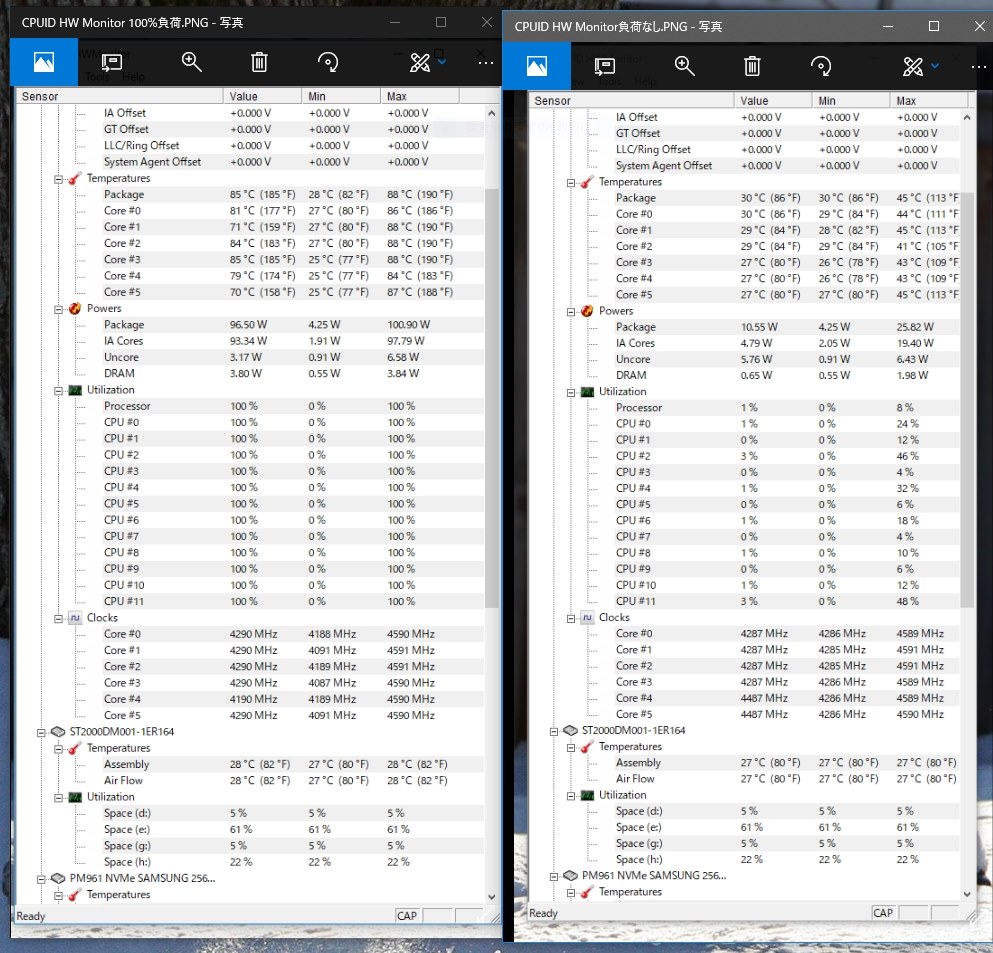Image resolution: width=993 pixels, height=953 pixels.
Task: Collapse Temperatures node in right HW Monitor
Action: (x=571, y=183)
